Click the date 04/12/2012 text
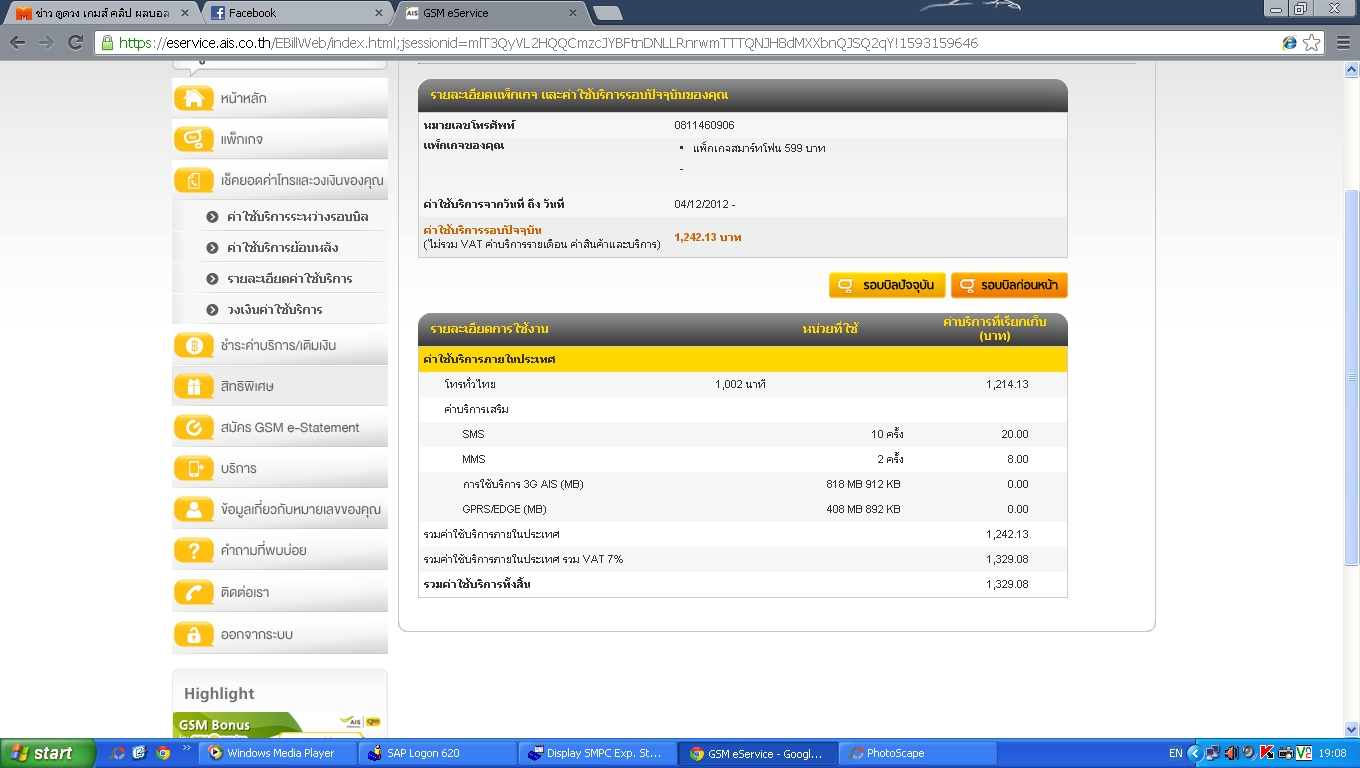This screenshot has height=768, width=1360. pos(704,204)
